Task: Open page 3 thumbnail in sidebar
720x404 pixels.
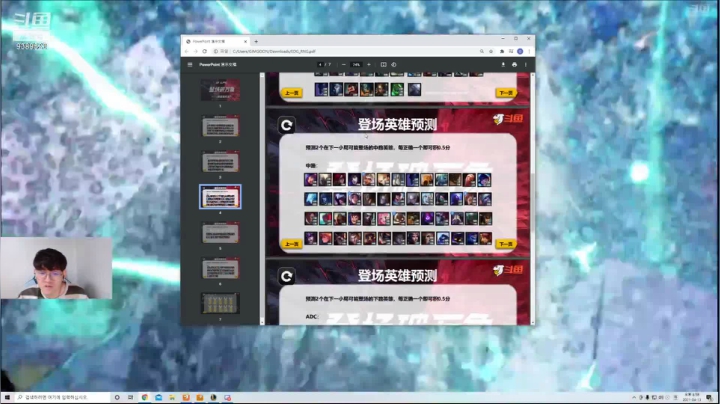Action: 220,161
